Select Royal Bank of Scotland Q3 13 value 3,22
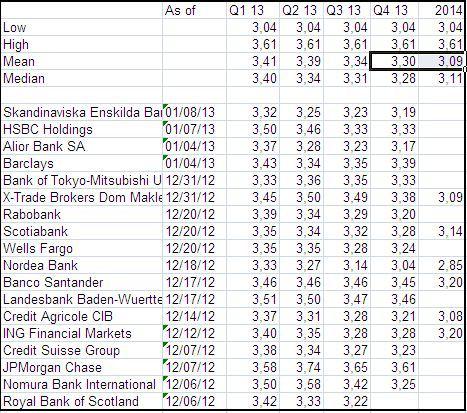Image resolution: width=467 pixels, height=413 pixels. [x=347, y=401]
